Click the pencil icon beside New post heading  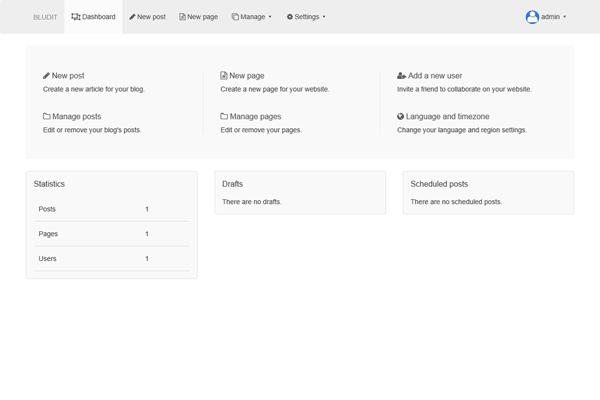point(46,75)
